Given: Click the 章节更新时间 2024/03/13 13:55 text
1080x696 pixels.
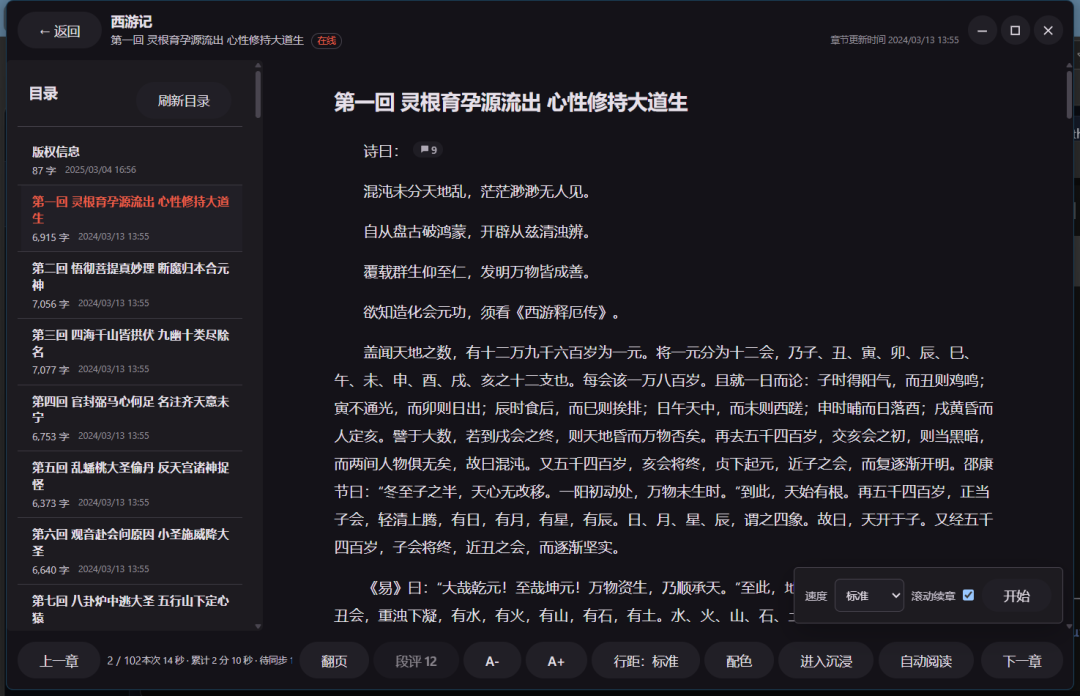Looking at the screenshot, I should click(x=894, y=40).
